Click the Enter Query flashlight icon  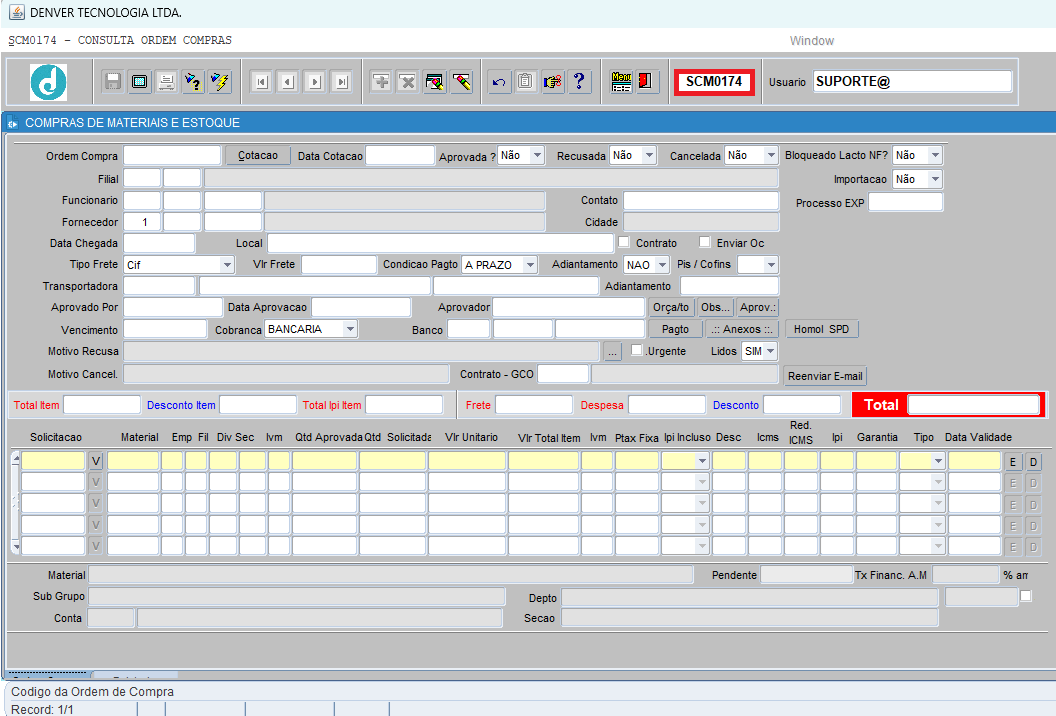(193, 82)
